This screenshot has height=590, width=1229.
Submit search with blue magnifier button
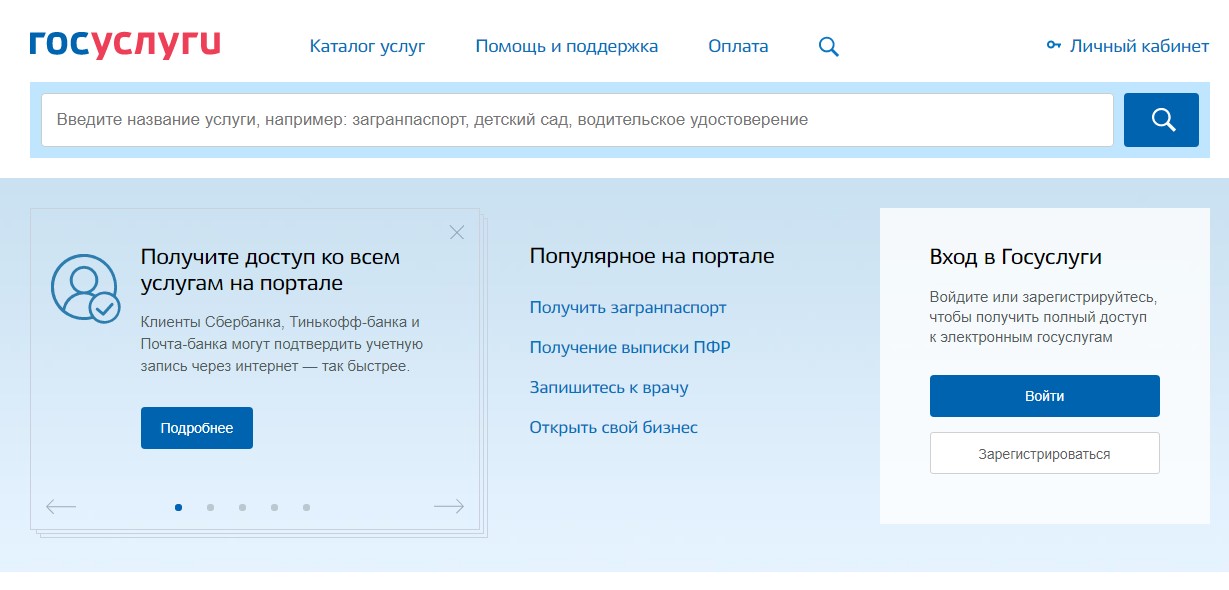1161,120
